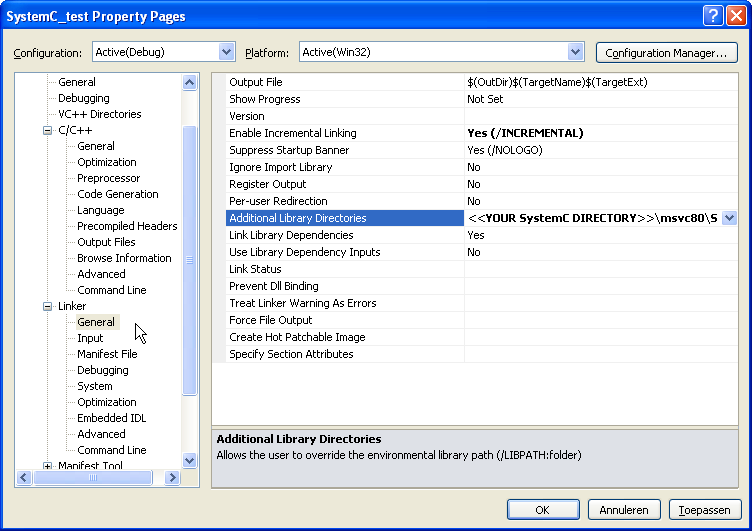Select Optimization under C/C++
Screen dimensions: 752x531
[107, 162]
